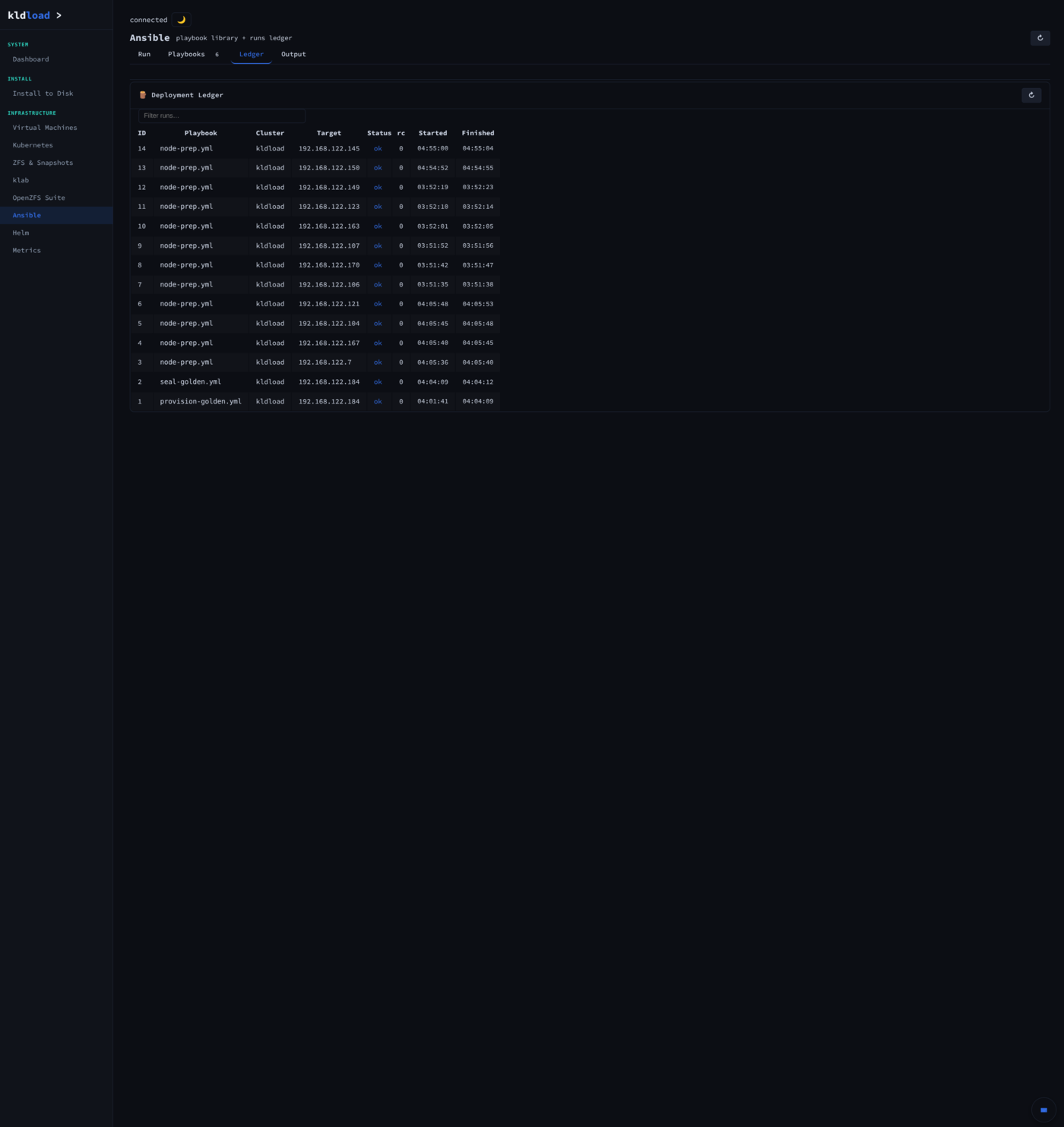The image size is (1064, 1127).
Task: Navigate to Kubernetes
Action: click(x=56, y=145)
